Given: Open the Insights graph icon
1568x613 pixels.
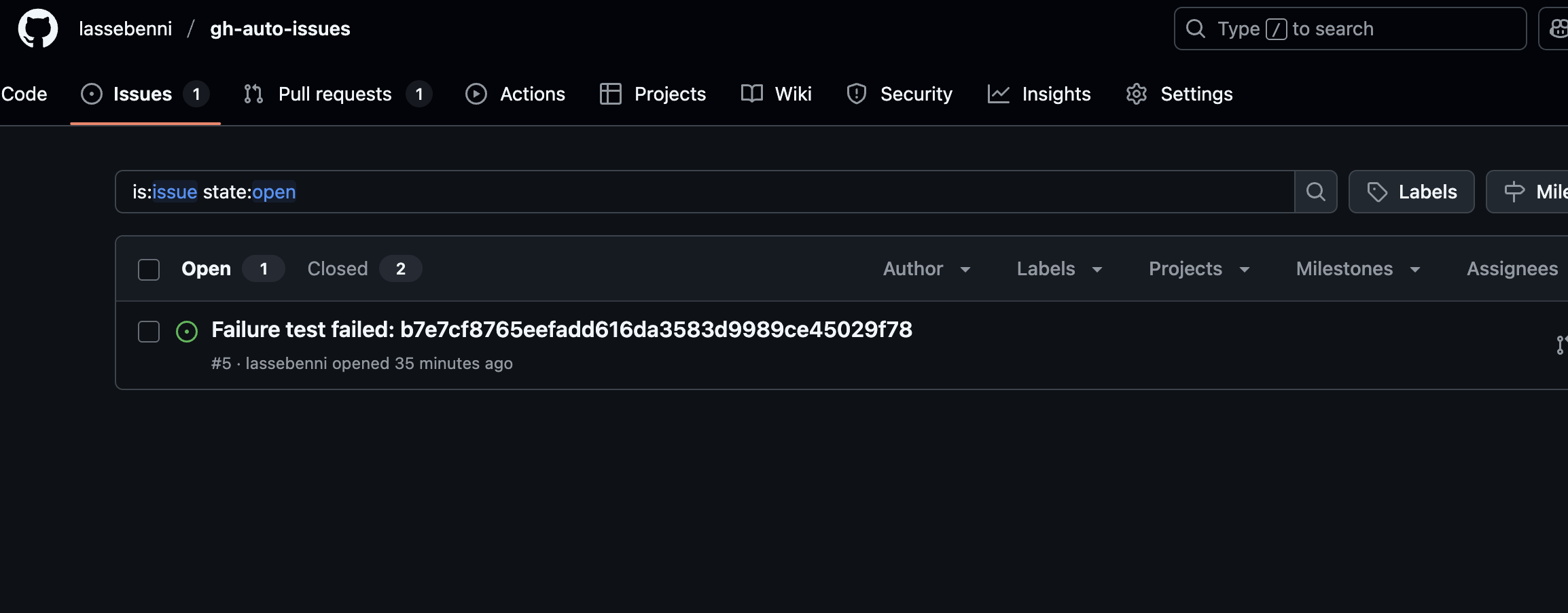Looking at the screenshot, I should 998,94.
